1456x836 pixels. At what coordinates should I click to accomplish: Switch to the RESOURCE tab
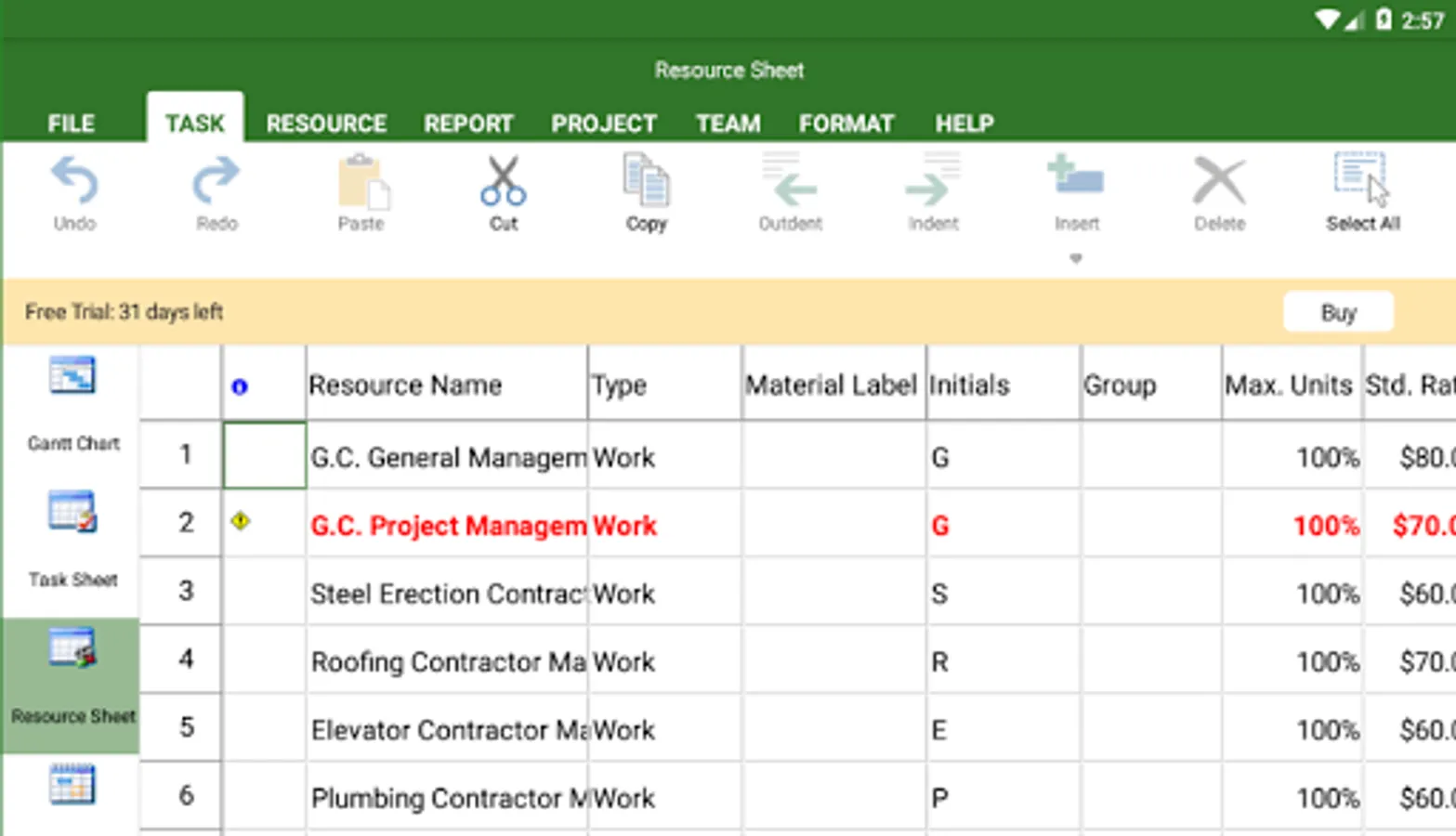click(326, 124)
